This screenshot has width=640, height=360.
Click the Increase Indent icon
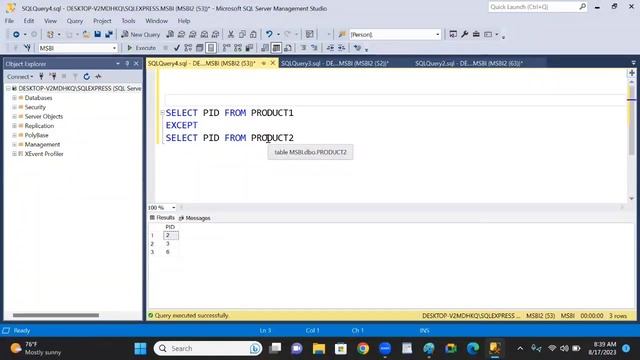pos(342,48)
